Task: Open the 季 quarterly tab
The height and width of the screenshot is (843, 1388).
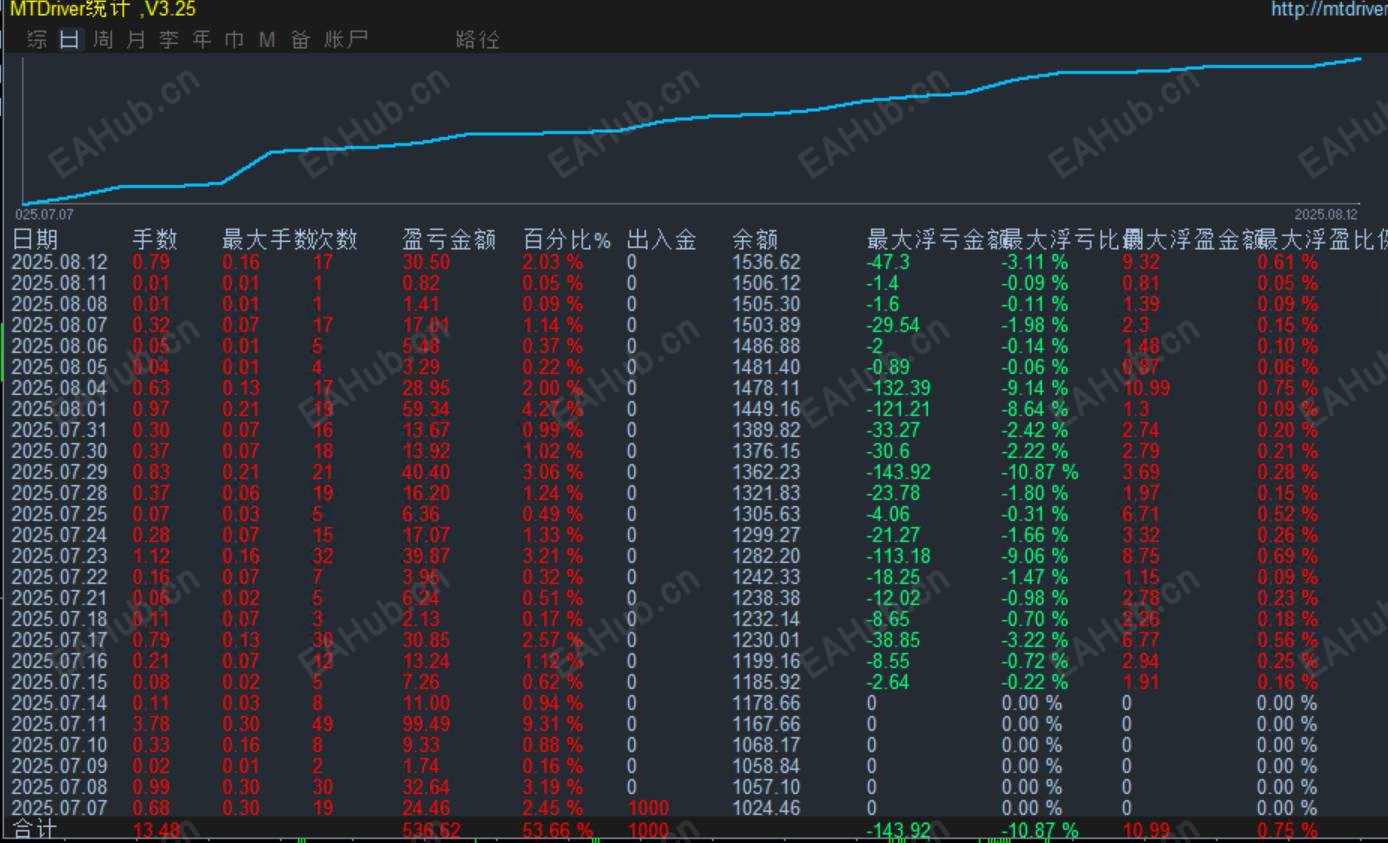Action: click(x=169, y=40)
